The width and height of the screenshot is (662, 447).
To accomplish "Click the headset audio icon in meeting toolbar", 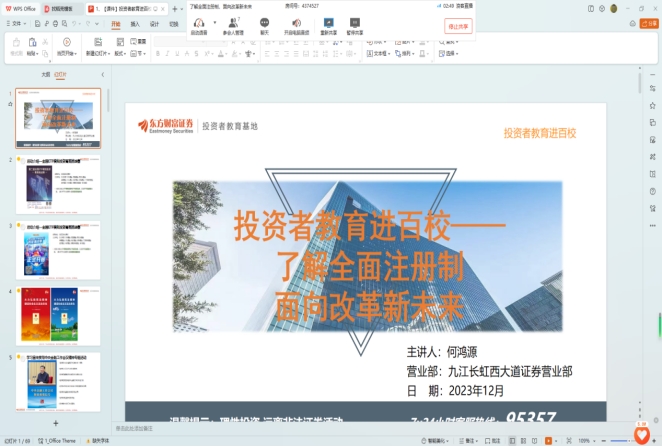I will (x=197, y=22).
